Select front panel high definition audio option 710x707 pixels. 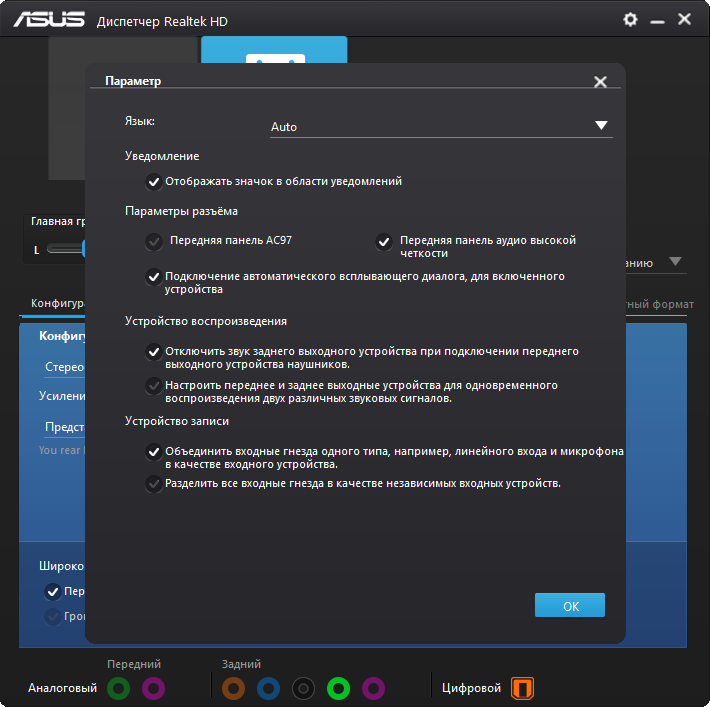(384, 242)
